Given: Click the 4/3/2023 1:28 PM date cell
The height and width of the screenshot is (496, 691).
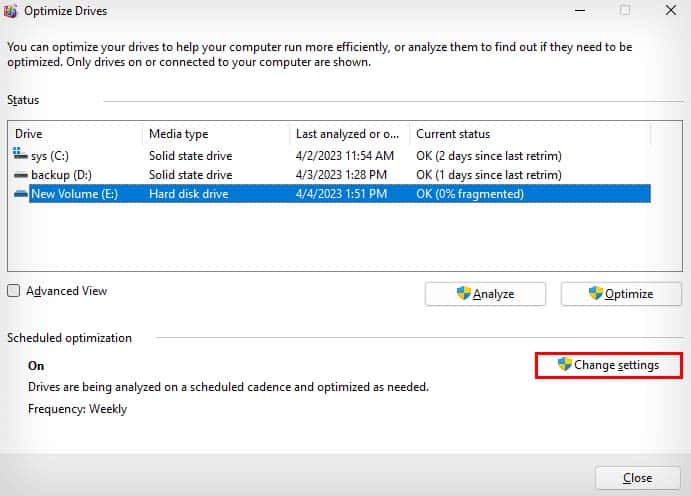Looking at the screenshot, I should coord(341,175).
